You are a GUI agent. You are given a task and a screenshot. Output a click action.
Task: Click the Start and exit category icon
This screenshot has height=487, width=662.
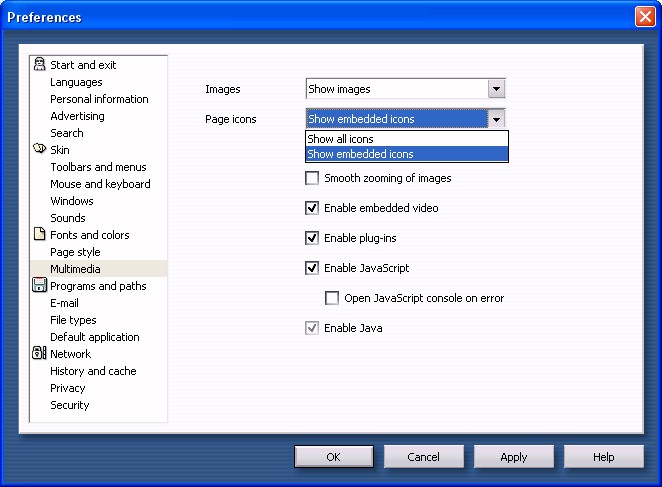(x=39, y=65)
